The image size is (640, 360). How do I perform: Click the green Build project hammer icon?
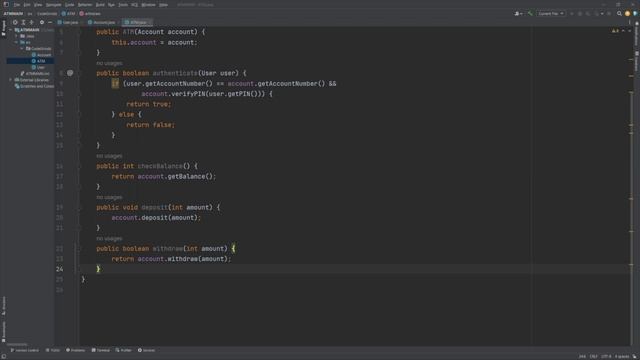530,13
